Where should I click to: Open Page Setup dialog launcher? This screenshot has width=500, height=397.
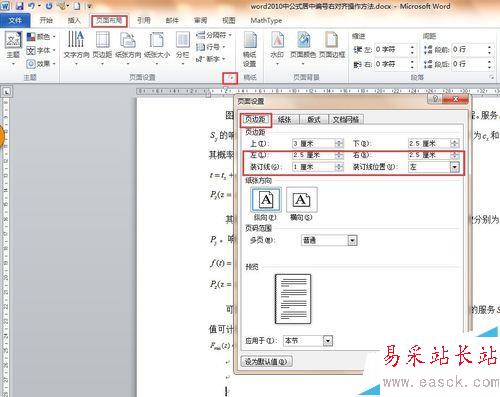coord(230,78)
